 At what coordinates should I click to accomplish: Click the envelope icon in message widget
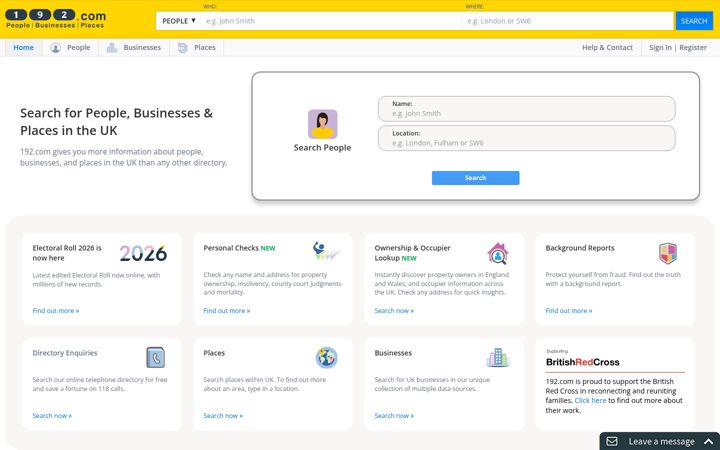pyautogui.click(x=612, y=441)
